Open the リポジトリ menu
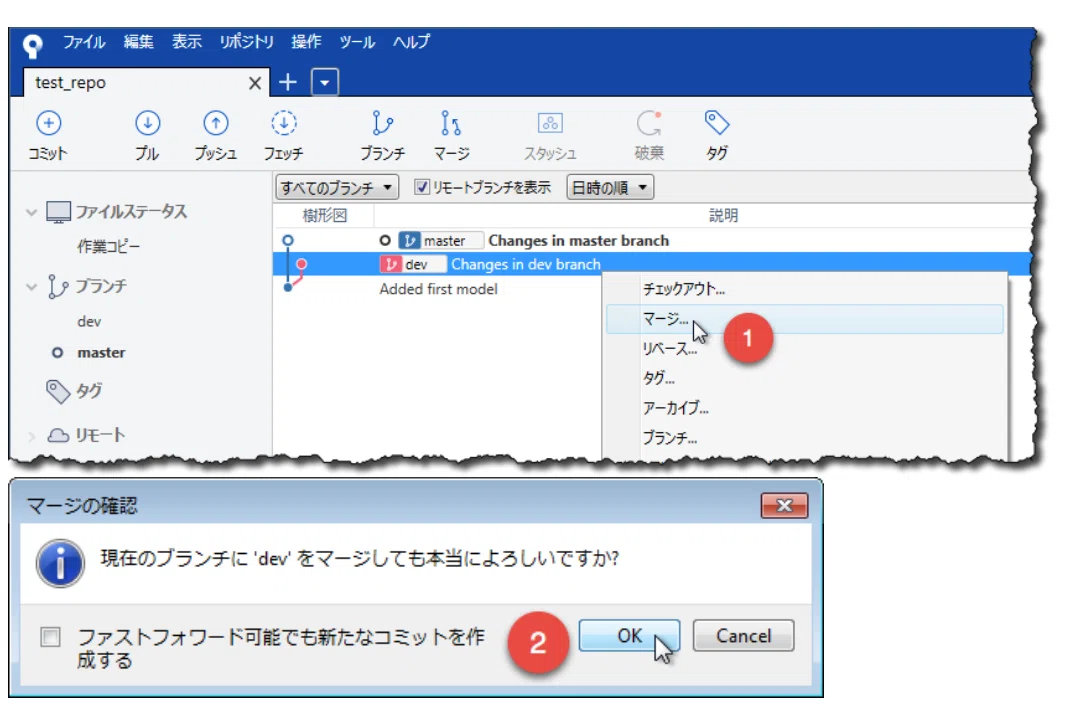Viewport: 1068px width, 714px height. pos(247,42)
